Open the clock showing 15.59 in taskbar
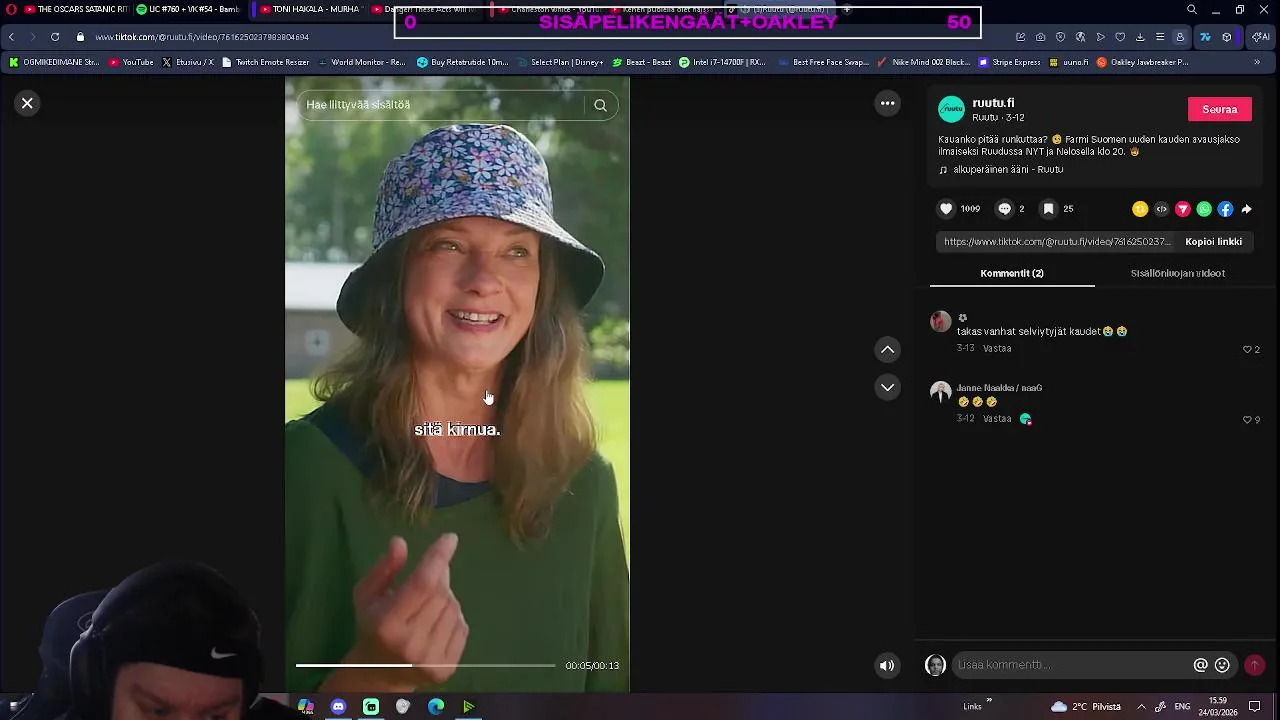The width and height of the screenshot is (1280, 720). click(x=1217, y=706)
